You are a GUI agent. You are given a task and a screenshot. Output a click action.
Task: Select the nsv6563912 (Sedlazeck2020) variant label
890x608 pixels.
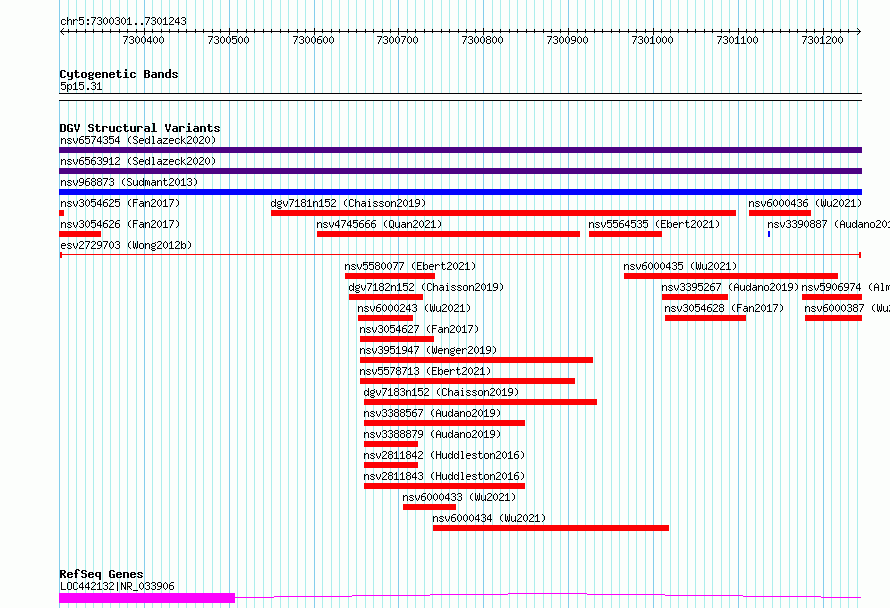point(138,161)
